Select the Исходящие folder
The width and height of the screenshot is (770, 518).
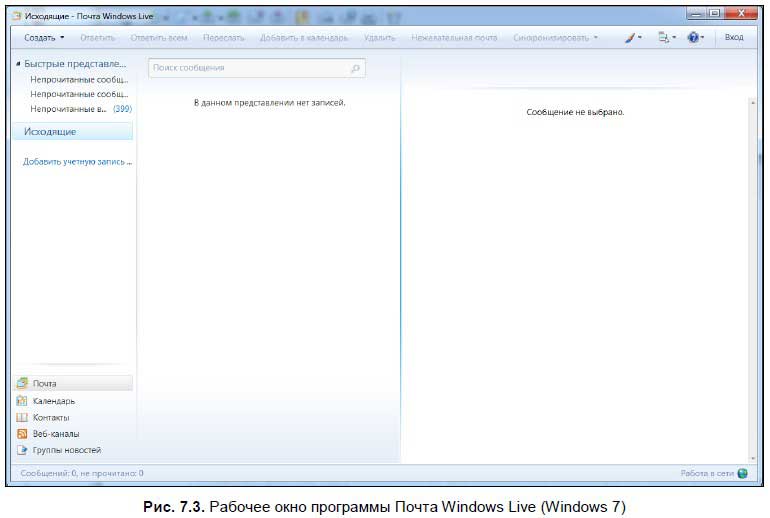(73, 132)
